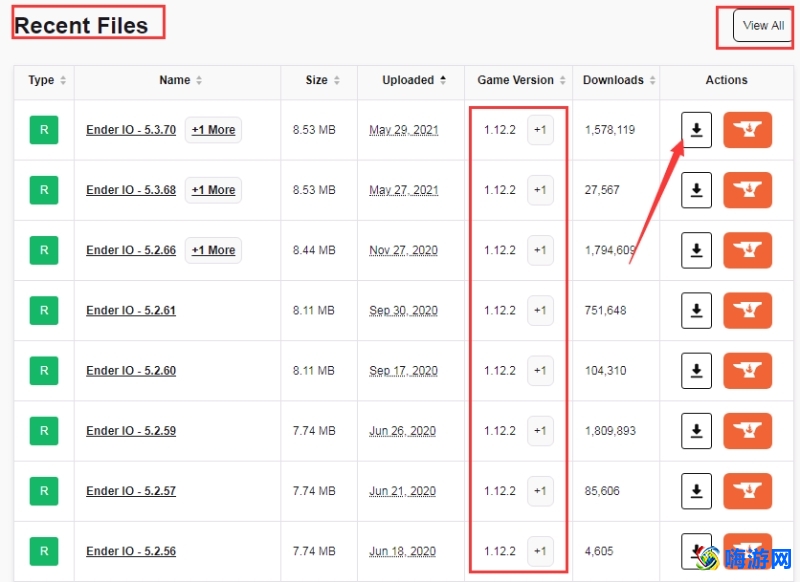Click the Recent Files heading
The width and height of the screenshot is (800, 582).
[x=82, y=26]
